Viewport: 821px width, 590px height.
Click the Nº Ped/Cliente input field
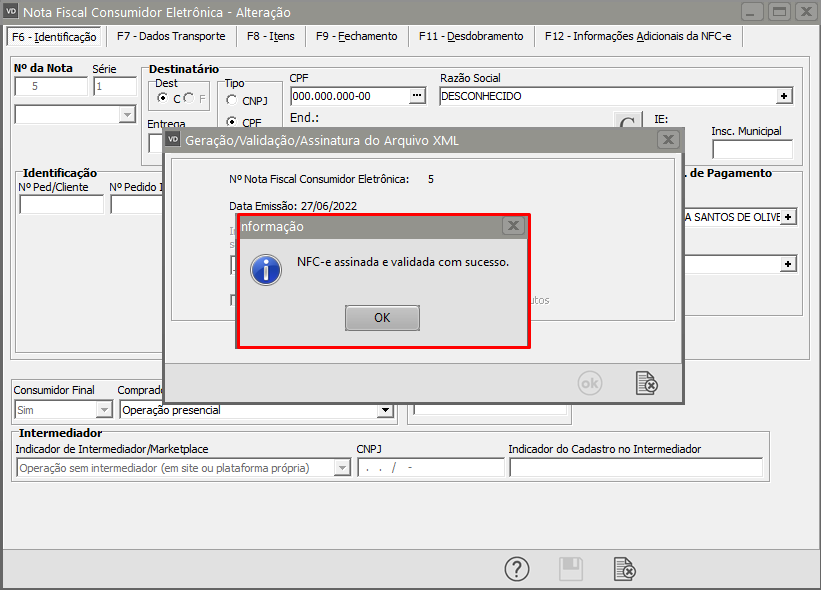[x=61, y=204]
